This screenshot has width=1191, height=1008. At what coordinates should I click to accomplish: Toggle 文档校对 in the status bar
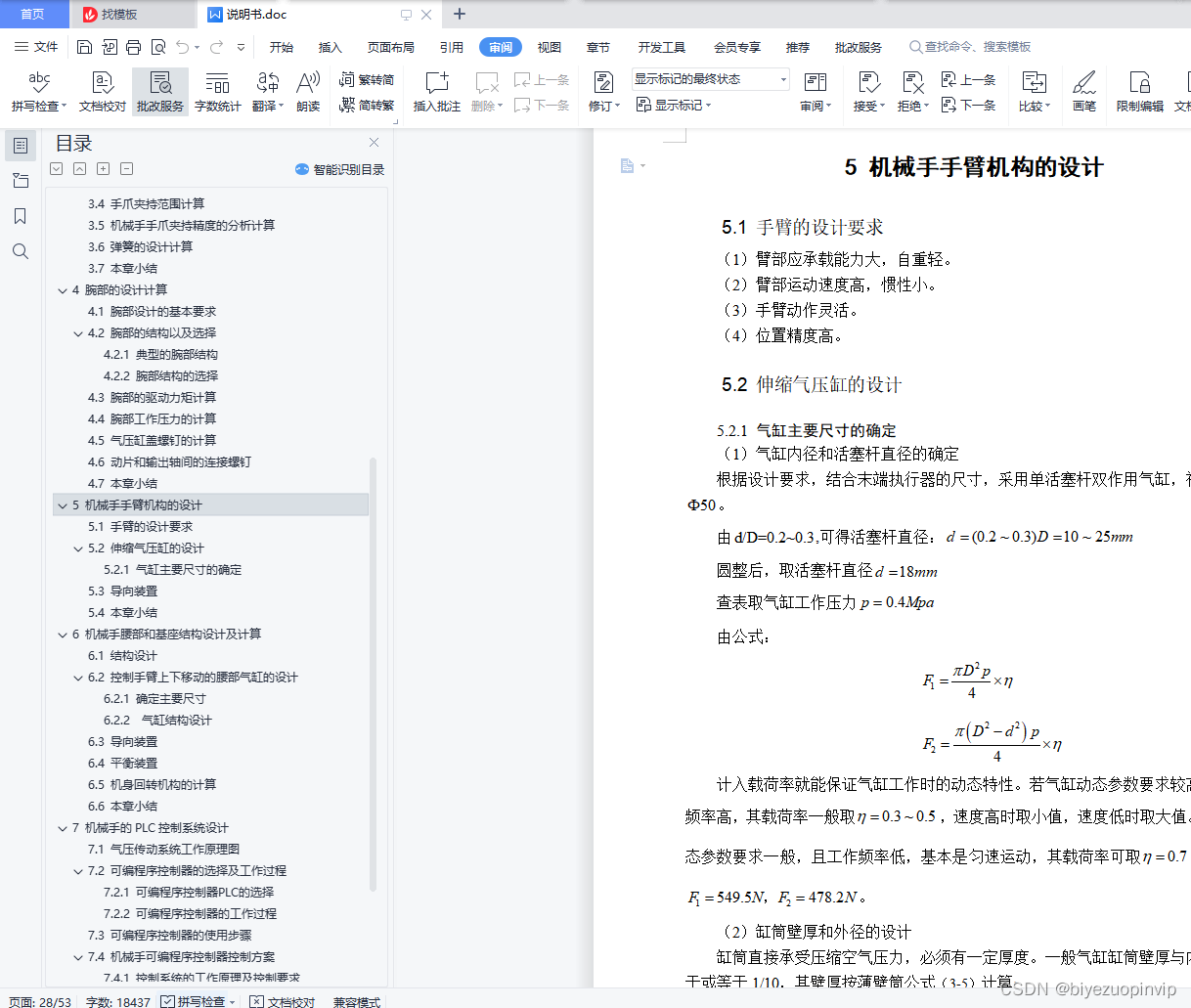(283, 1001)
